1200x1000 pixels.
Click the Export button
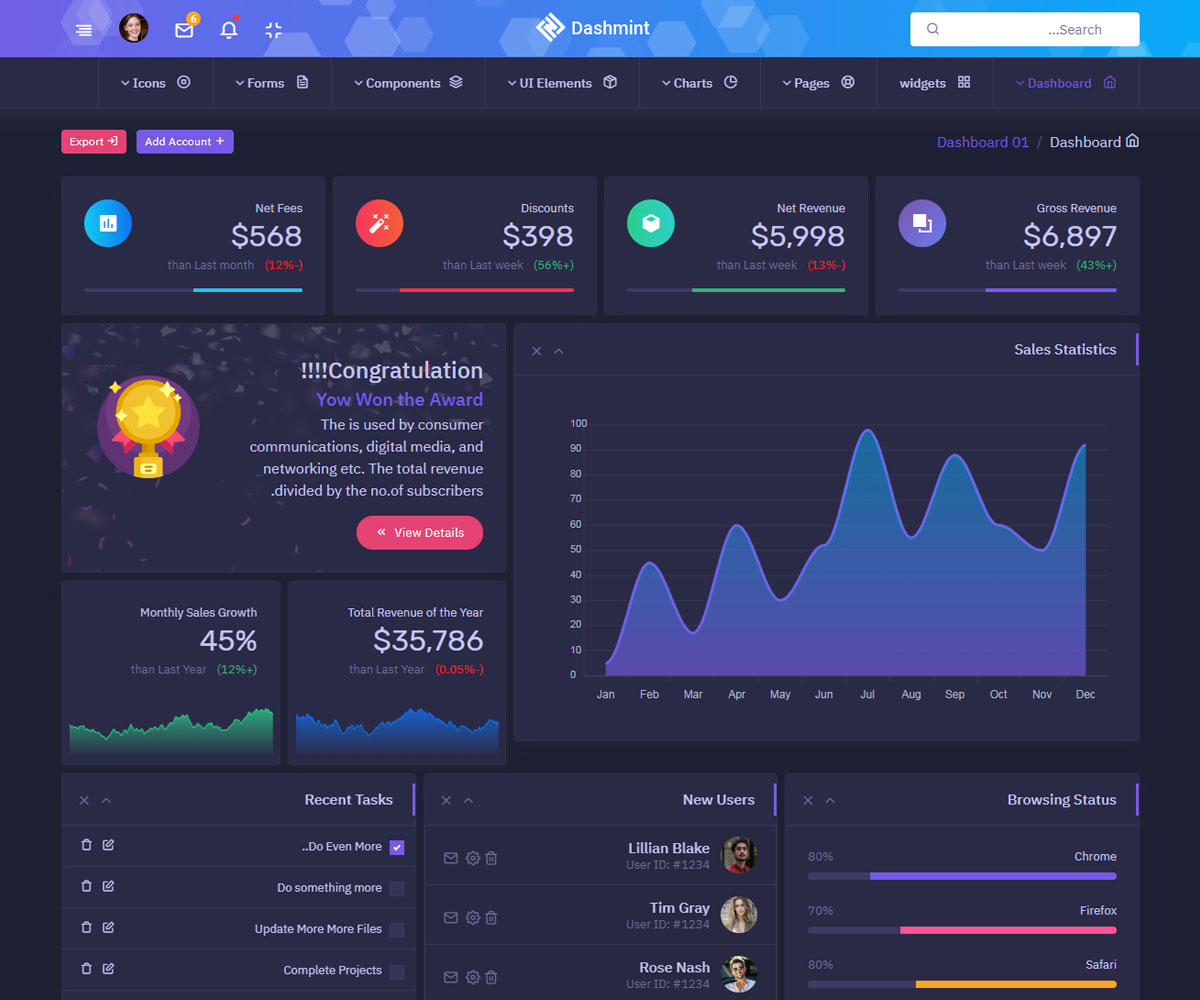(x=93, y=142)
